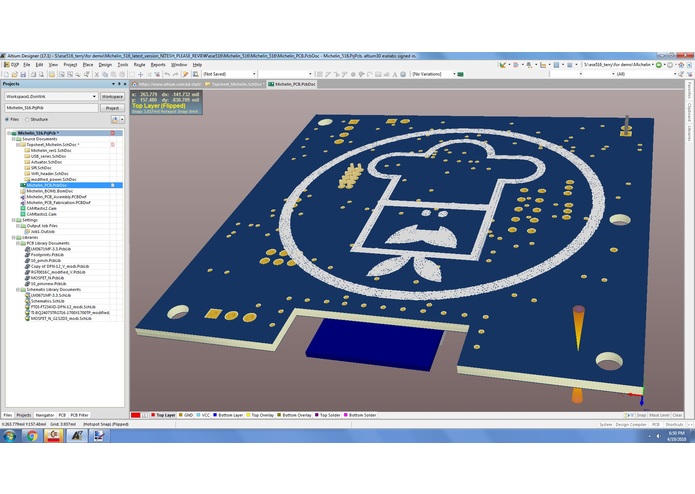Switch to the Navigator panel tab

(45, 415)
